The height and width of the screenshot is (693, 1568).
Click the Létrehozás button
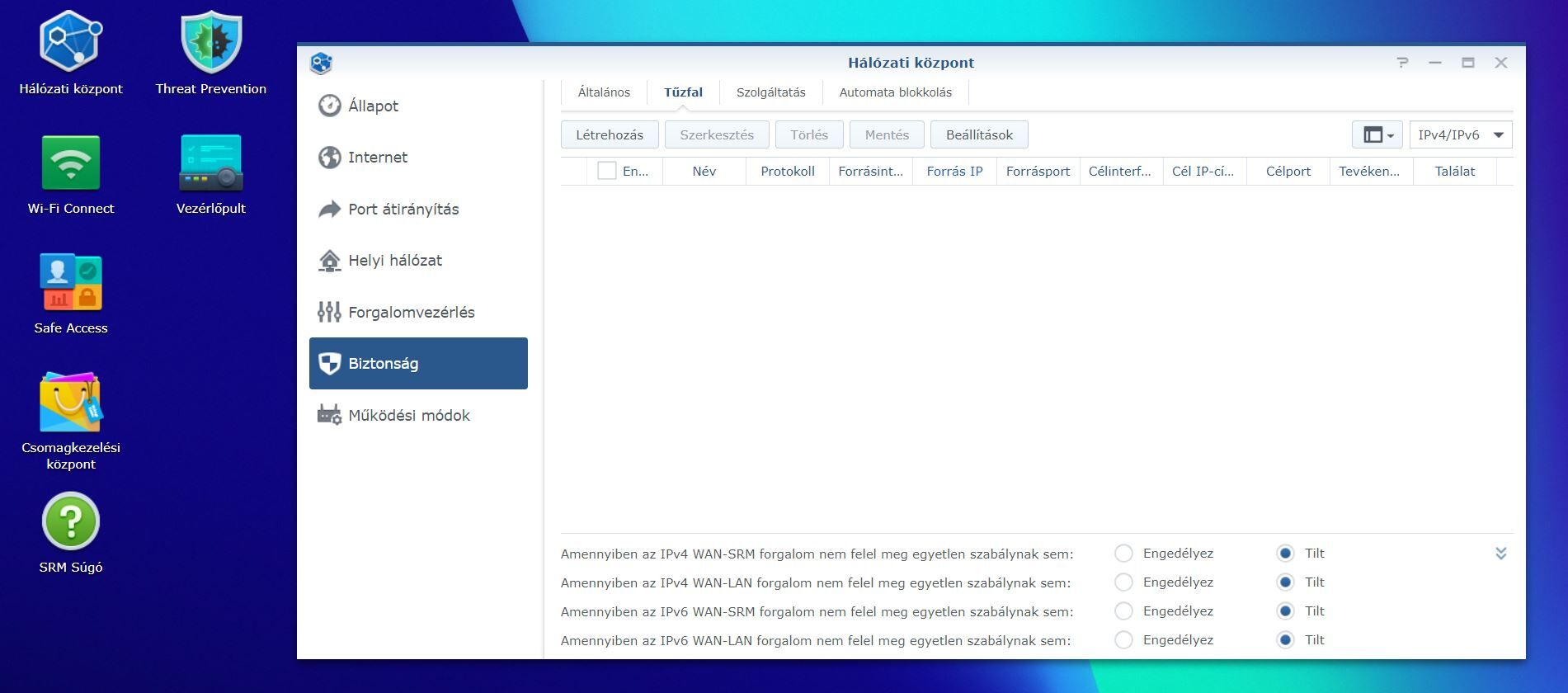pyautogui.click(x=610, y=134)
